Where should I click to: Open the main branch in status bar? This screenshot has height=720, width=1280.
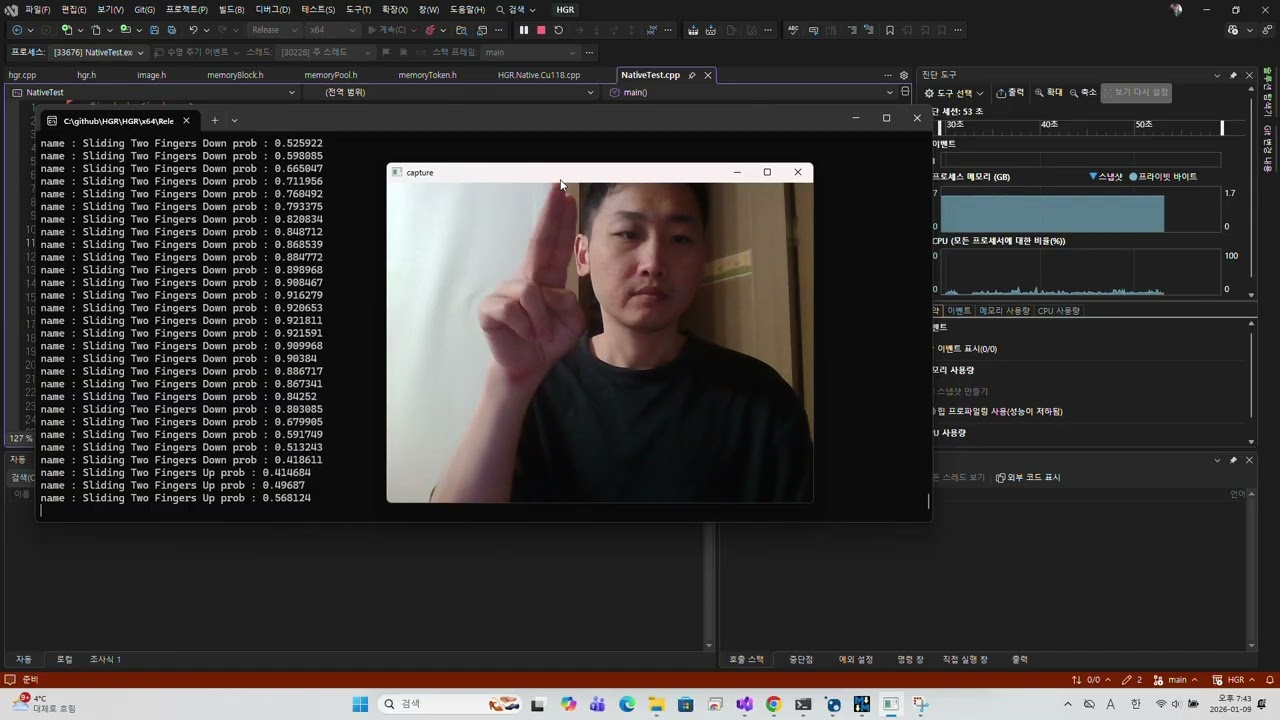[1173, 680]
